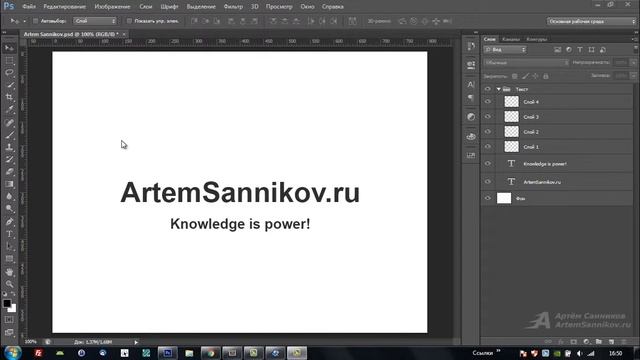Click Chrome icon in taskbar
The height and width of the screenshot is (360, 640).
pyautogui.click(x=211, y=353)
